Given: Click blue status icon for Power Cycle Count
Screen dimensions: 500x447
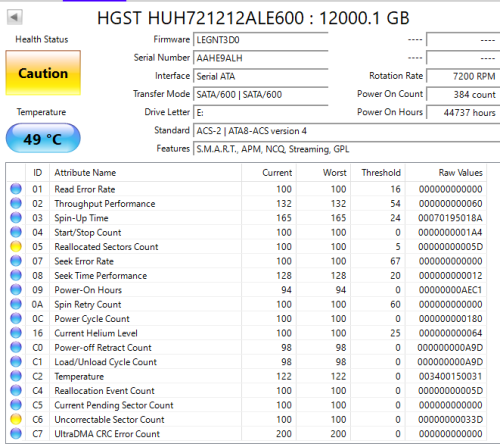Looking at the screenshot, I should (x=16, y=319).
